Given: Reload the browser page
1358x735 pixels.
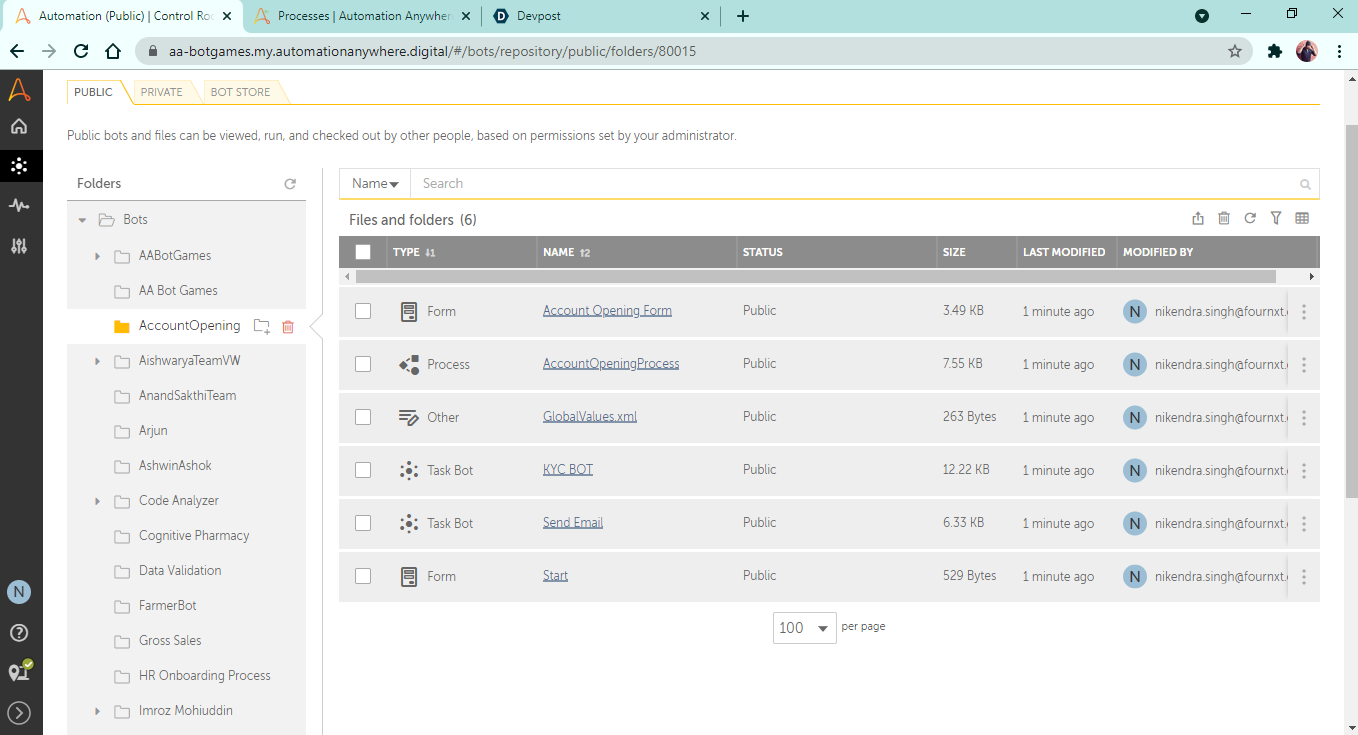Looking at the screenshot, I should click(81, 51).
